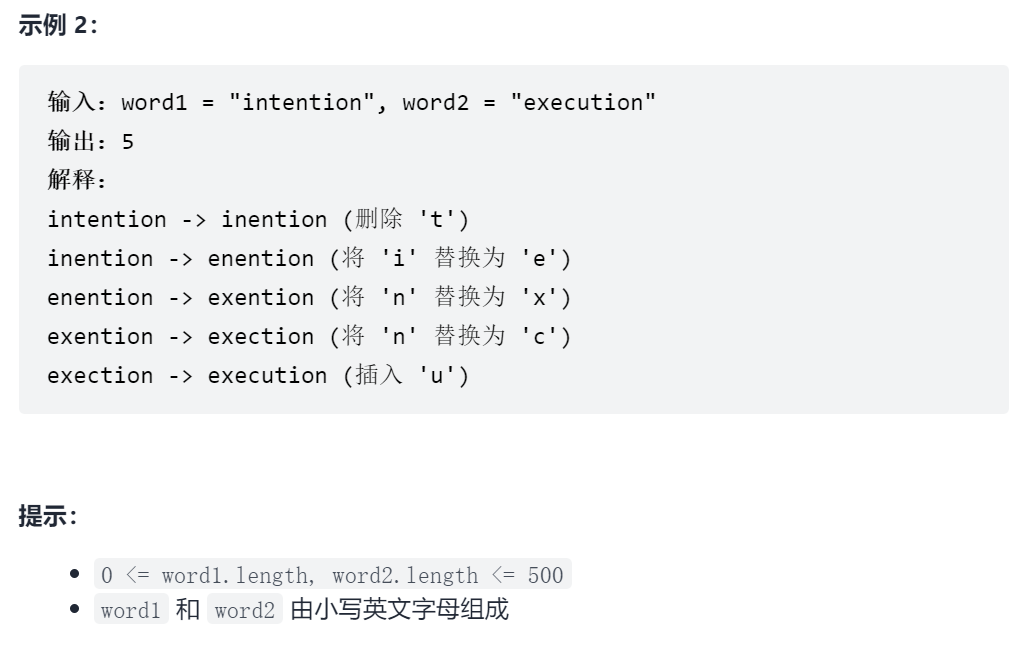
Task: Click the exention -> exection step line
Action: [309, 336]
